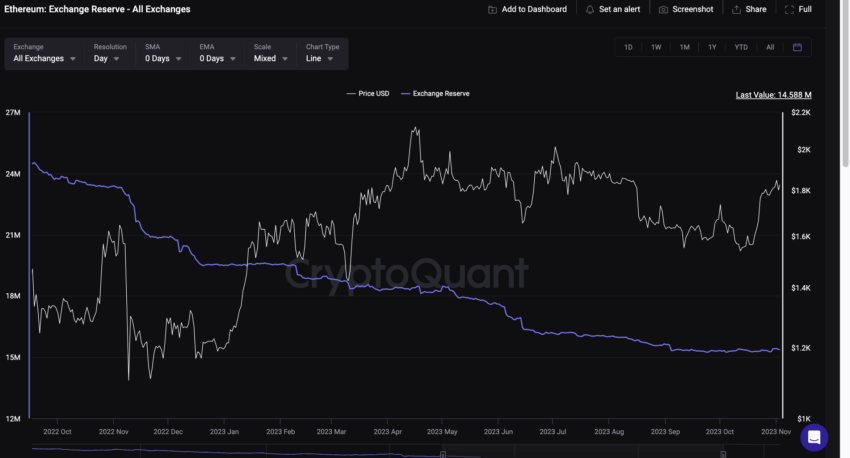Open the EMA 0 Days dropdown
This screenshot has width=850, height=458.
[217, 54]
